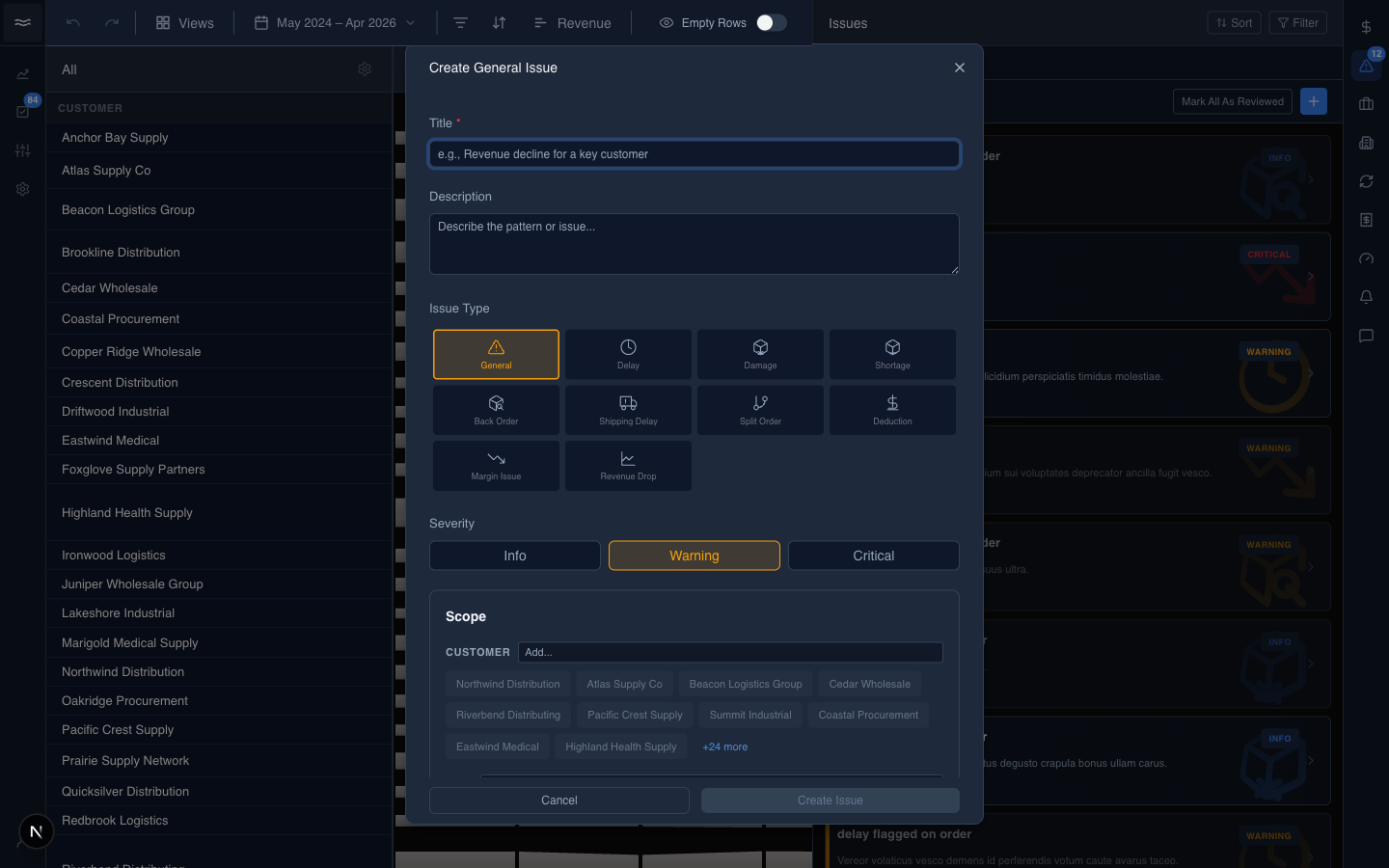Viewport: 1389px width, 868px height.
Task: Add Cedar Wholesale customer chip
Action: [x=870, y=684]
